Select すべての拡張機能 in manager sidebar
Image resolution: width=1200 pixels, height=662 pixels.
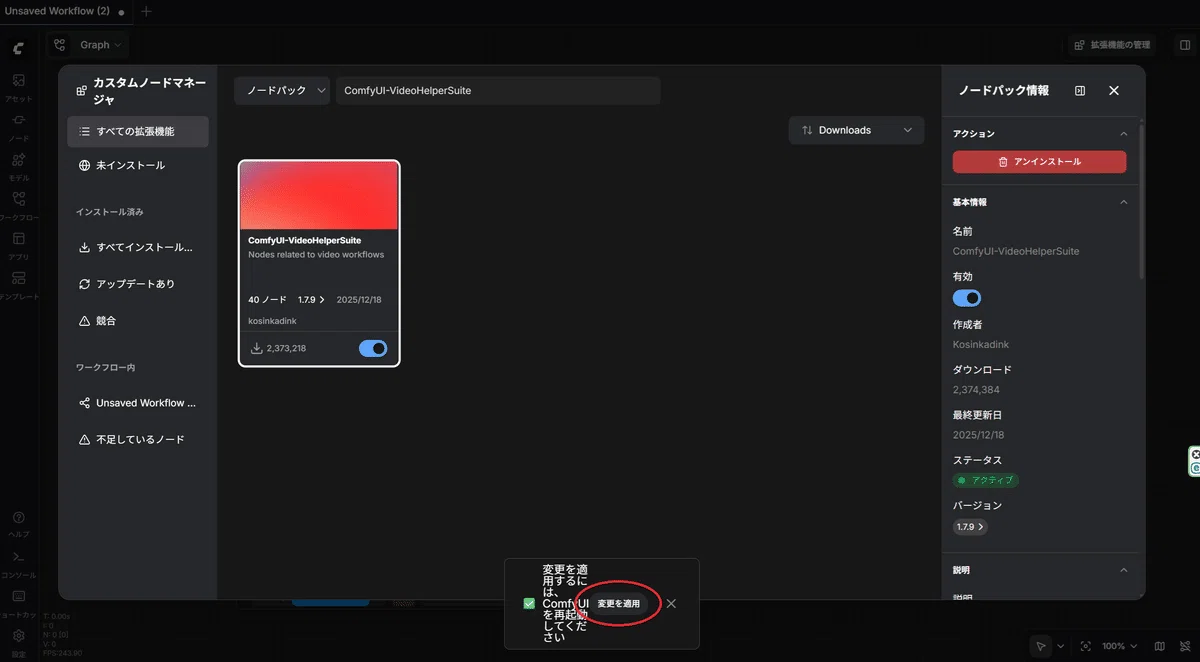(138, 131)
